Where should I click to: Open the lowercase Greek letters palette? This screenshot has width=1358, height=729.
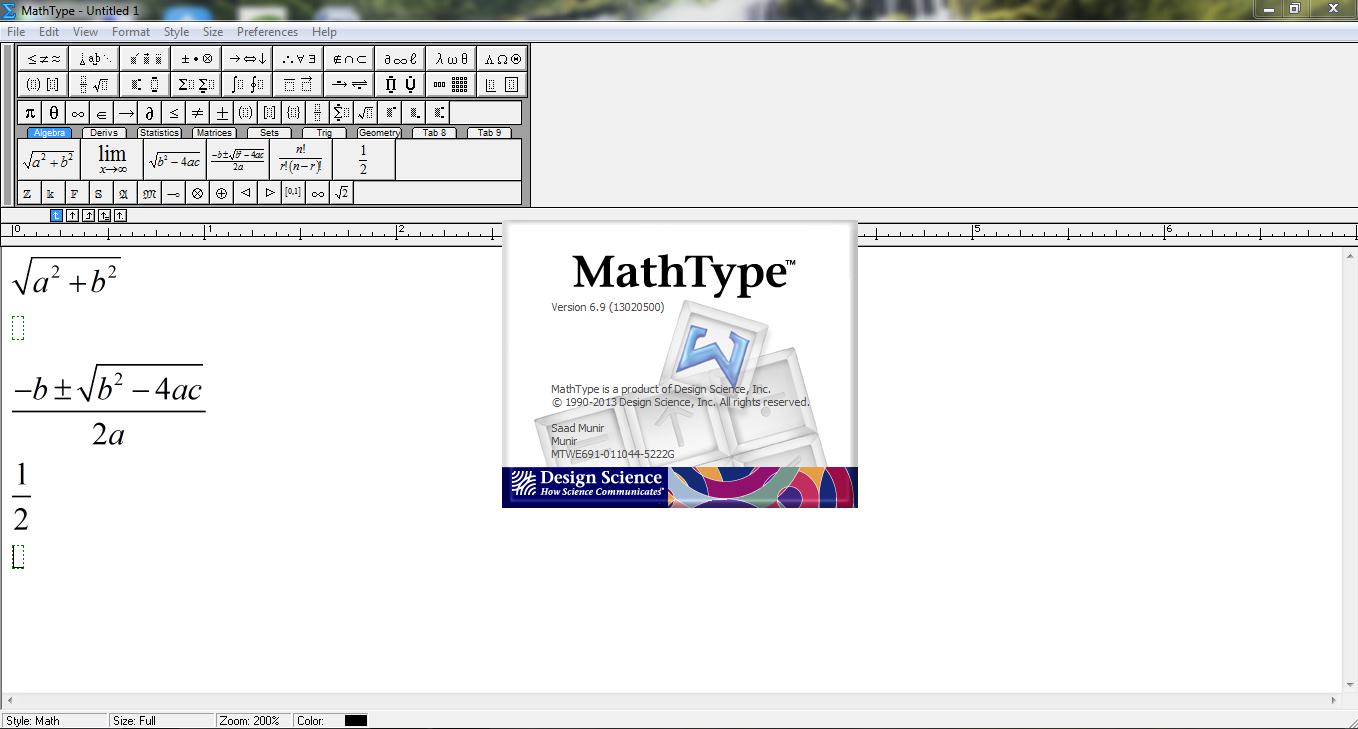(x=450, y=58)
